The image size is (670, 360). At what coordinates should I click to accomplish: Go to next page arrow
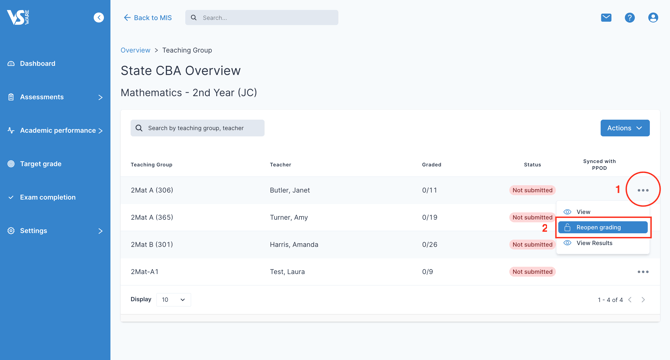643,300
